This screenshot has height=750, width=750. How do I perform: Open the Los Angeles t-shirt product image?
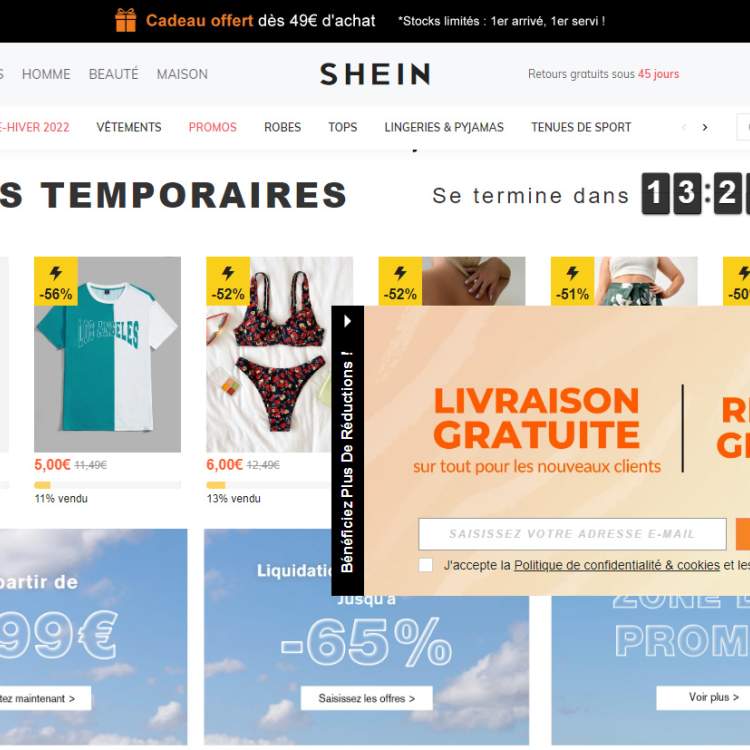point(108,354)
